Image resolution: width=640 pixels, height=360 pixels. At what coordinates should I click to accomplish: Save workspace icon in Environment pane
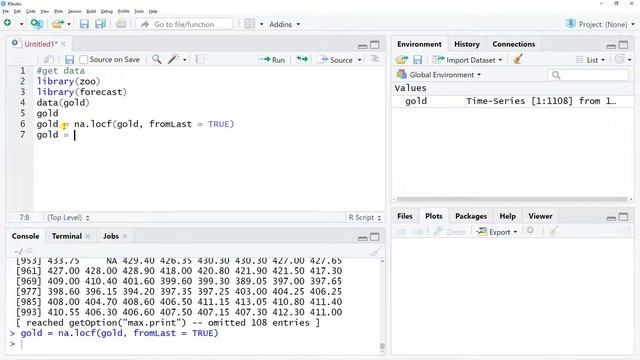417,60
